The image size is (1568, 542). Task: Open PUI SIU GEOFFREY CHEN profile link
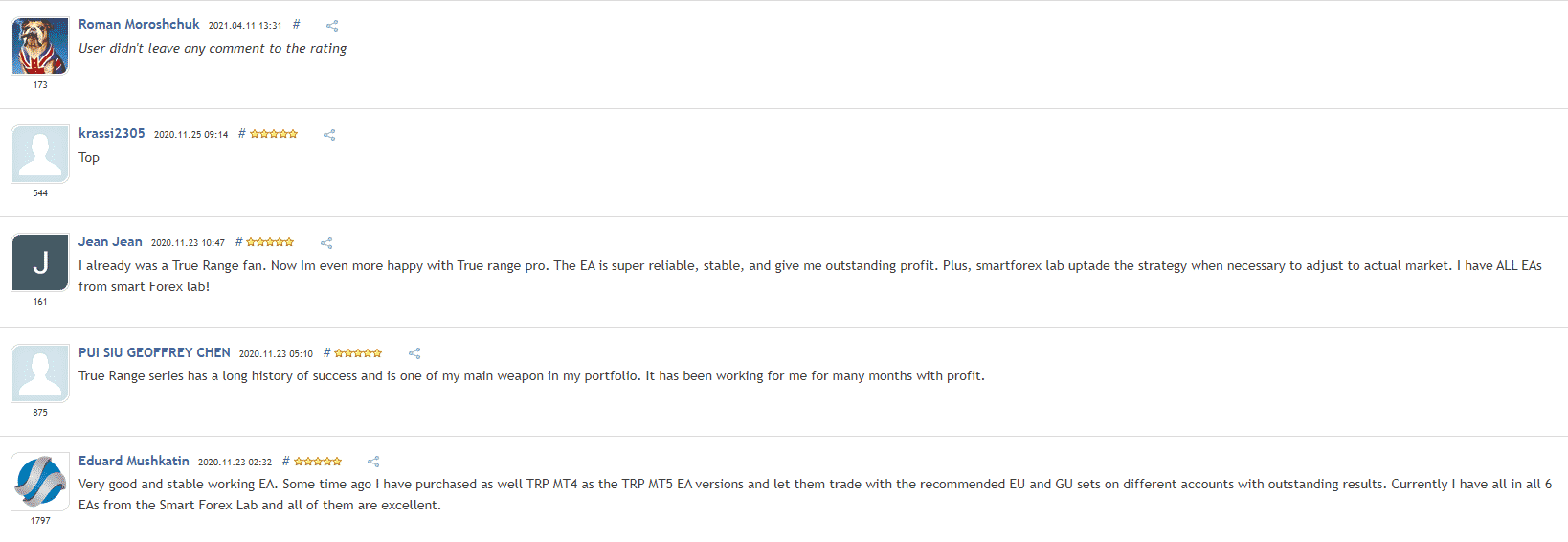(154, 352)
